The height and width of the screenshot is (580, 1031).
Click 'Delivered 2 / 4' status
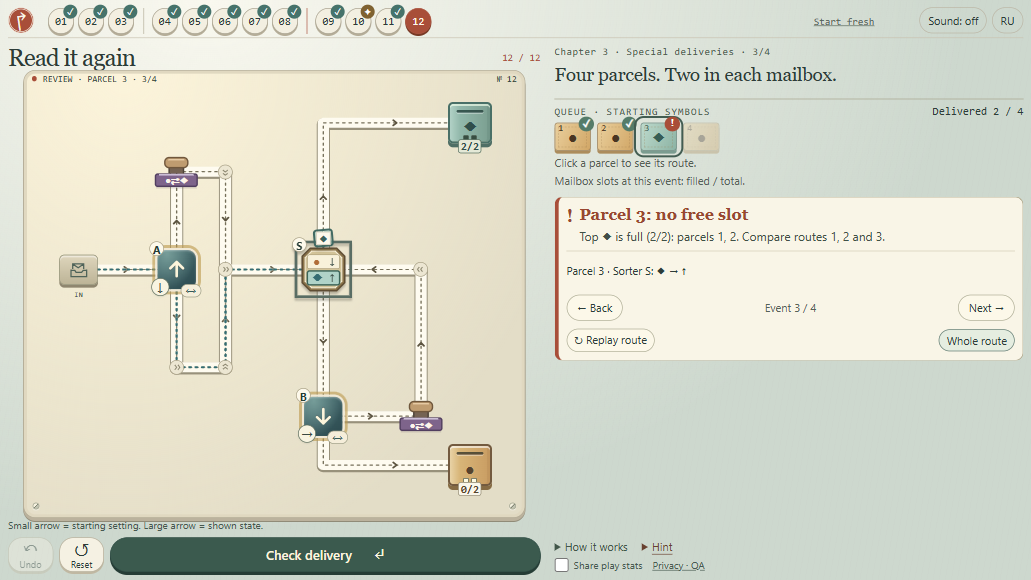click(977, 111)
